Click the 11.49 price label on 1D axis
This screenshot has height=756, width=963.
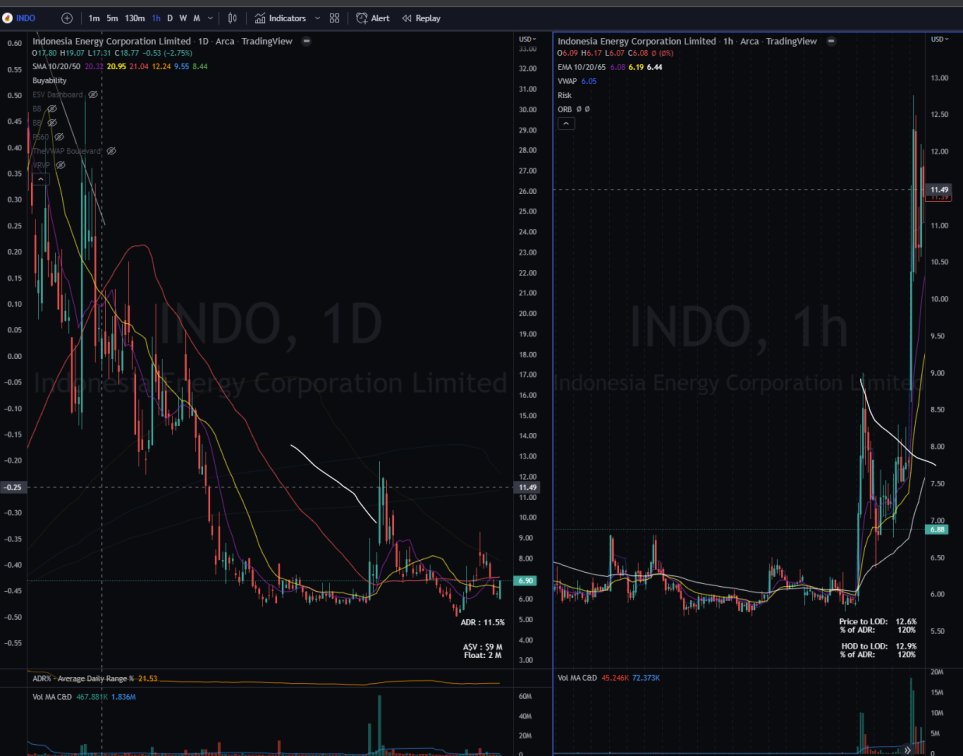[x=527, y=488]
